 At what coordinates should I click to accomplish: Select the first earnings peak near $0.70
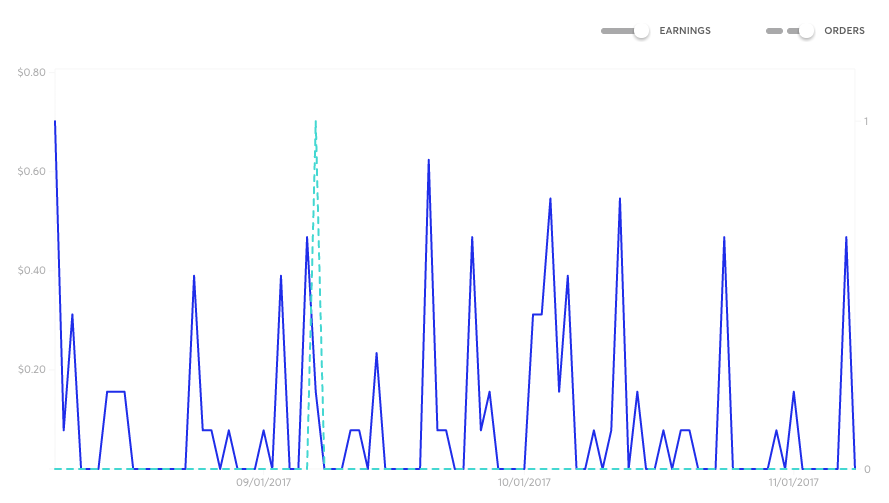(55, 122)
